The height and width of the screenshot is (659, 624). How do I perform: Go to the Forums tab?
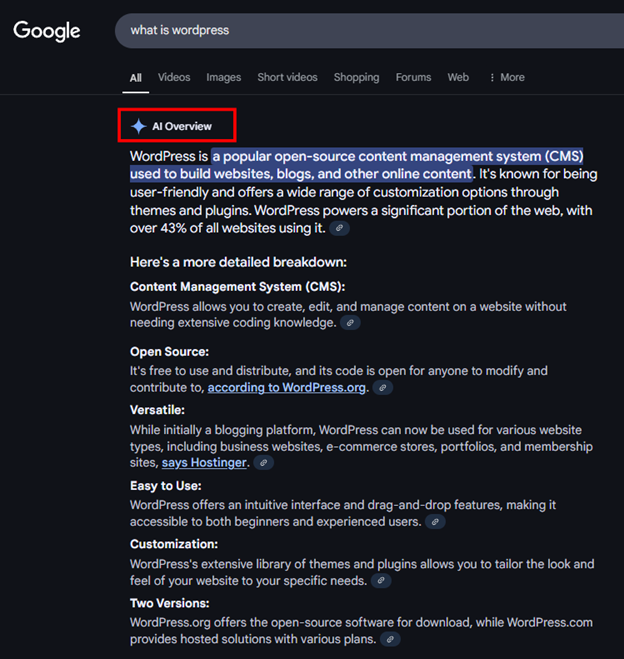pyautogui.click(x=413, y=77)
